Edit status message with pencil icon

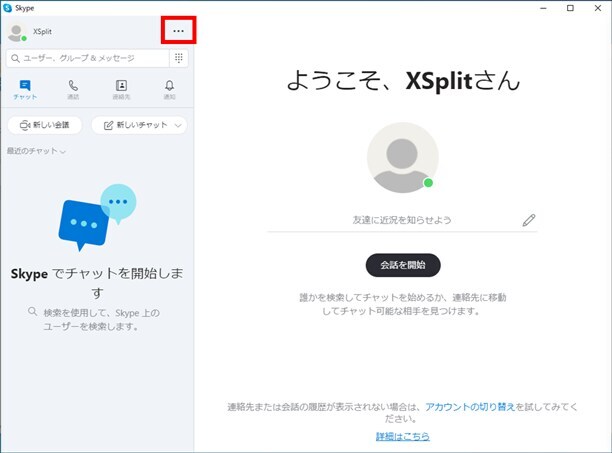point(529,220)
